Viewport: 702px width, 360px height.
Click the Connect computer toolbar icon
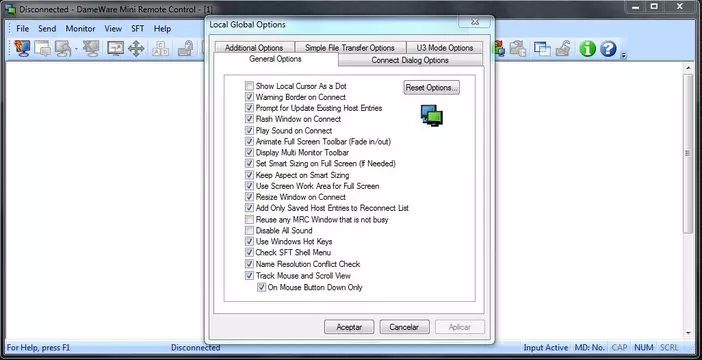pyautogui.click(x=21, y=48)
